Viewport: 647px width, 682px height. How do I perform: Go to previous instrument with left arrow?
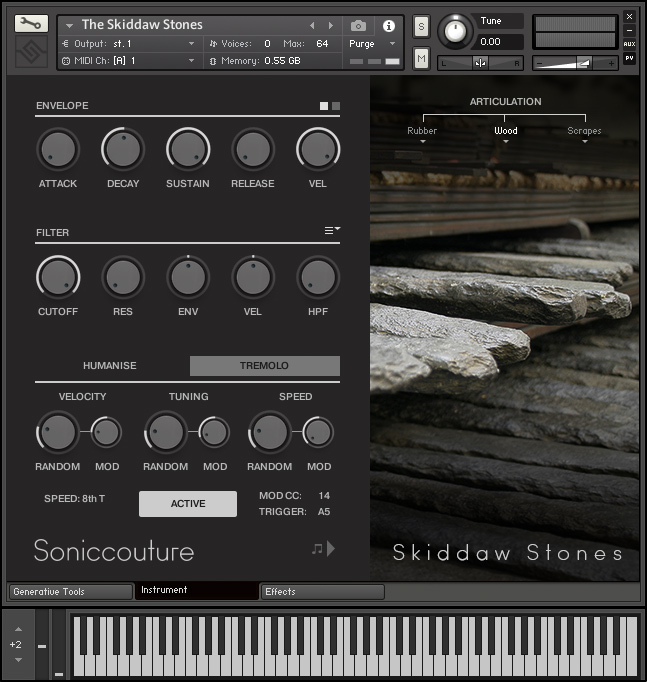point(312,26)
